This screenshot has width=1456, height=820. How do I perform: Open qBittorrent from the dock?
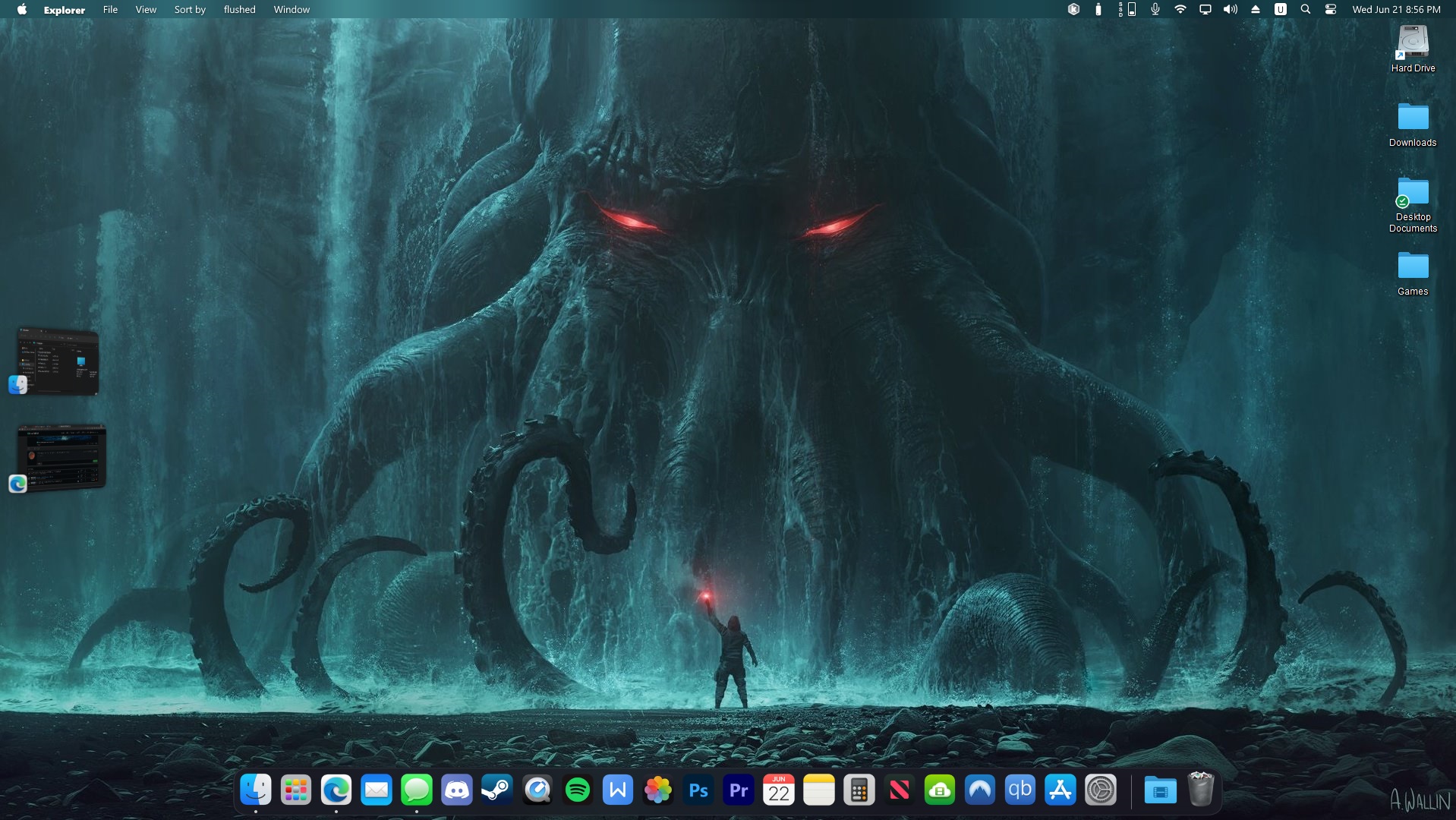[x=1020, y=790]
